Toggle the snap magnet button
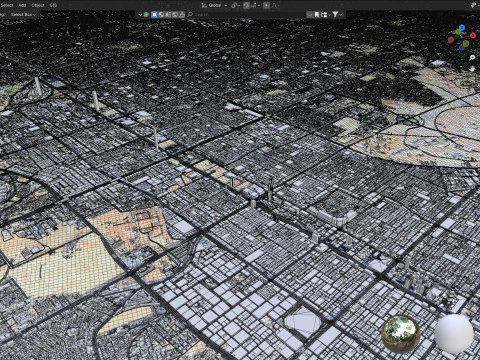Image resolution: width=480 pixels, height=360 pixels. (246, 5)
